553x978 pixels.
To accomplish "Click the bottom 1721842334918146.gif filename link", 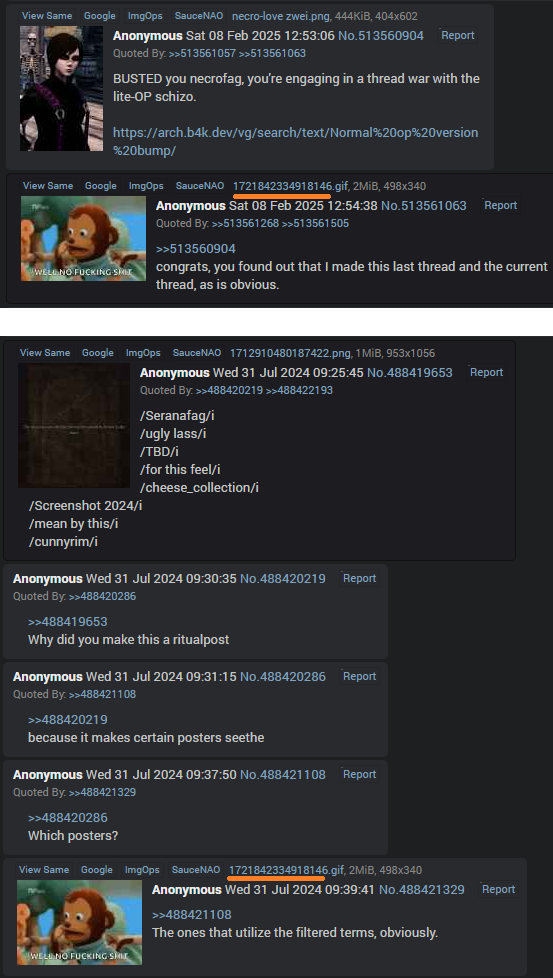I will point(287,870).
